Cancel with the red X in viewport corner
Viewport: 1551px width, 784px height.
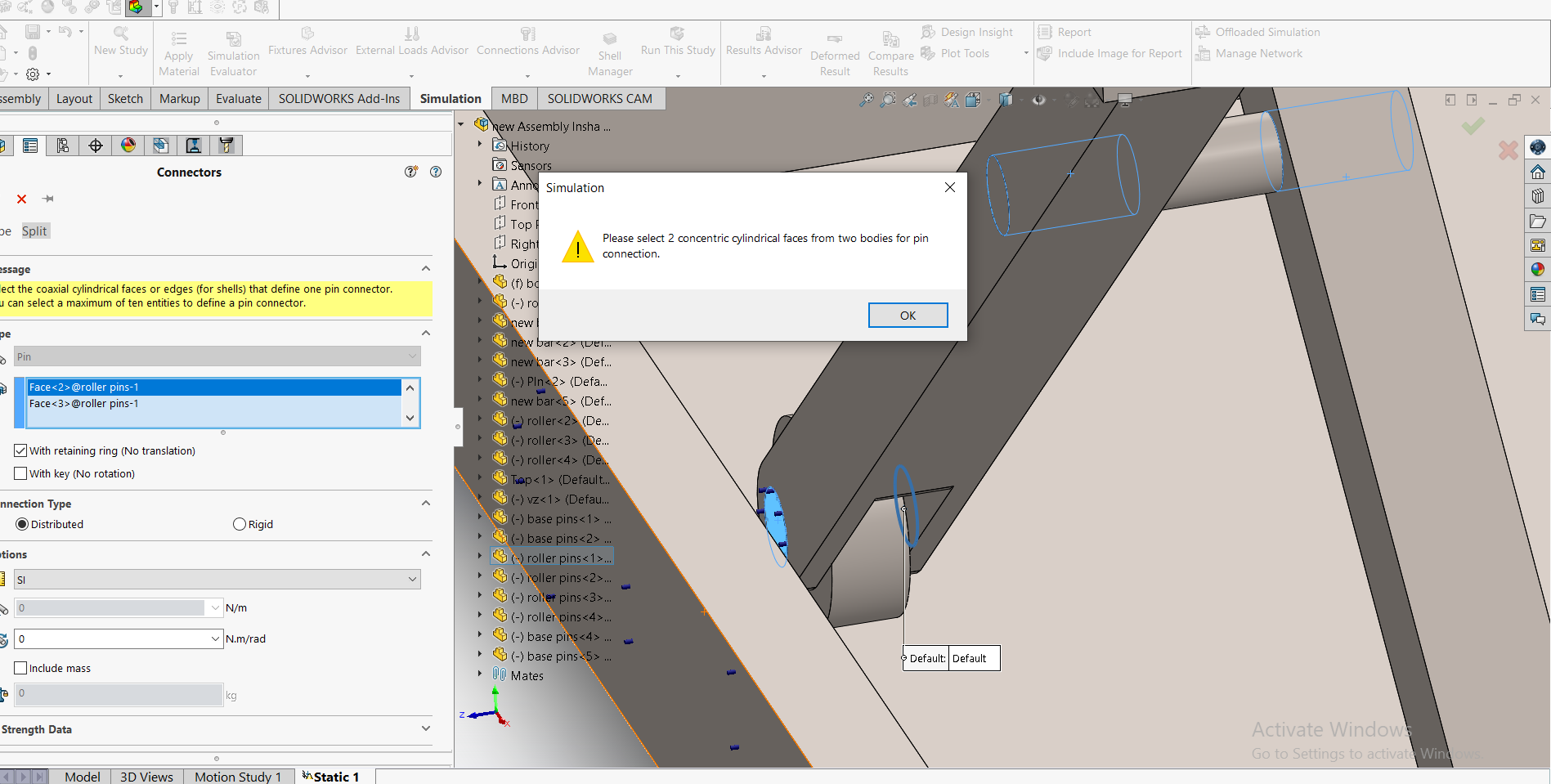[x=1508, y=150]
